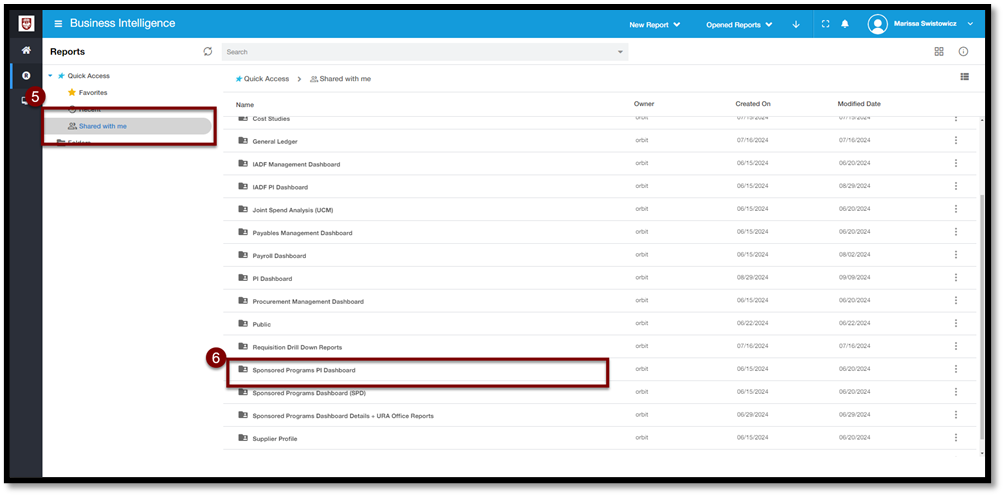Refresh the Reports tree with the reload icon
Screen dimensions: 1004x495
pos(207,51)
